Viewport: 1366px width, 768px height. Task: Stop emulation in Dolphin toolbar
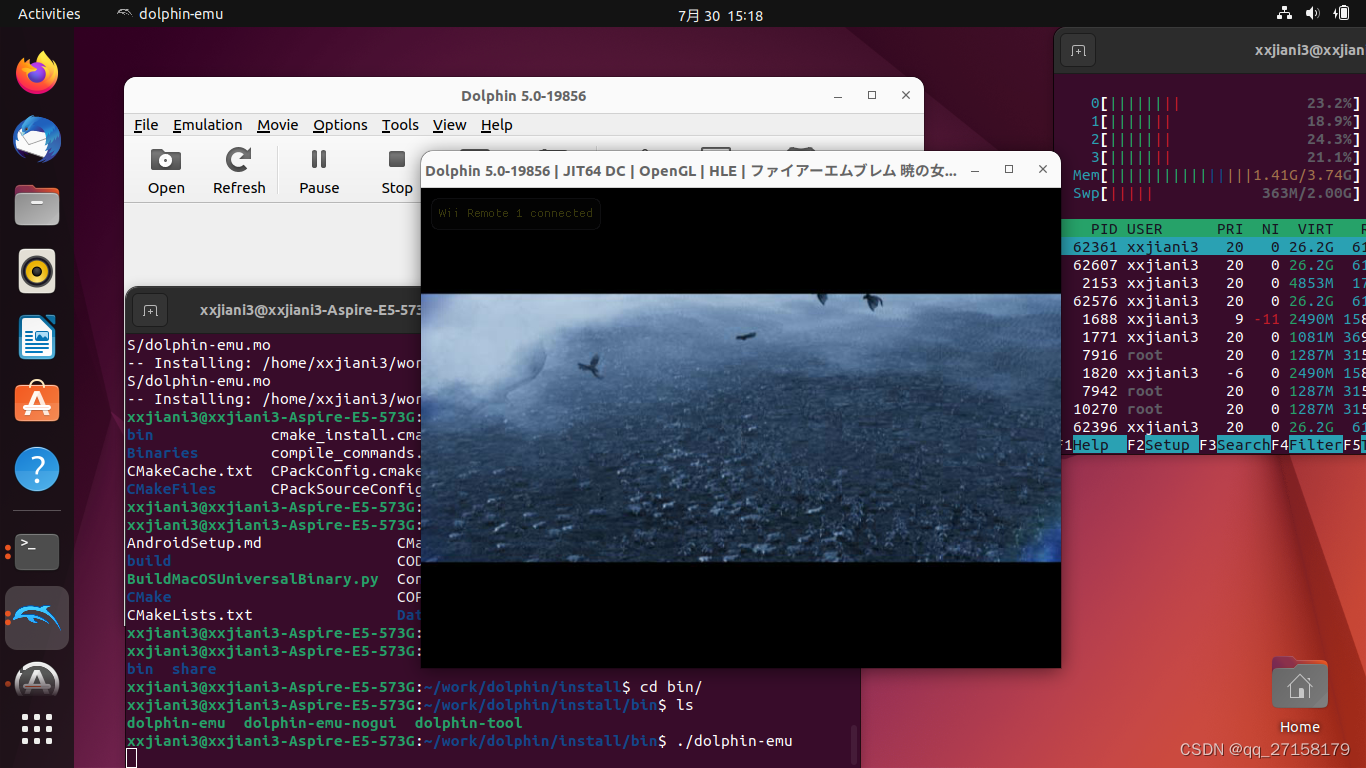point(397,171)
